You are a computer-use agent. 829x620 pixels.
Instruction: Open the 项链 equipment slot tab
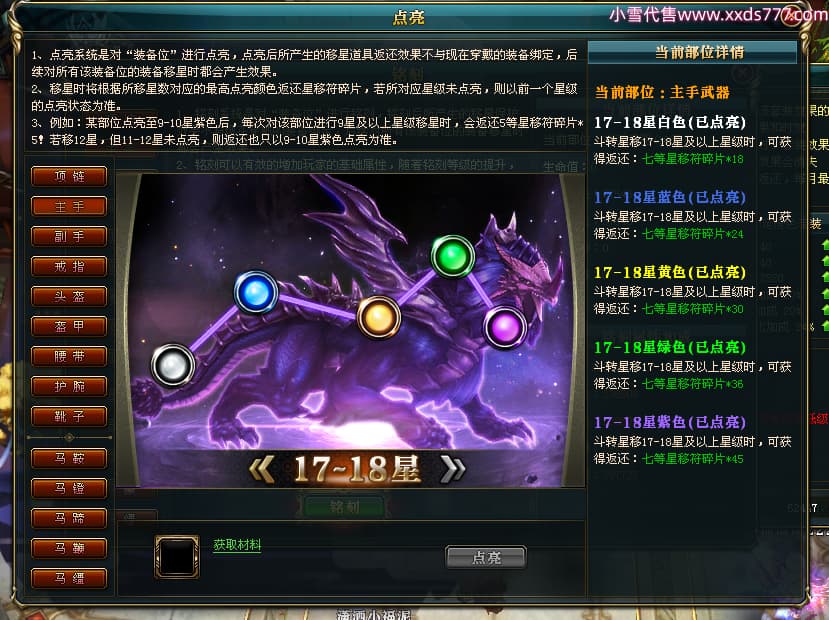69,177
